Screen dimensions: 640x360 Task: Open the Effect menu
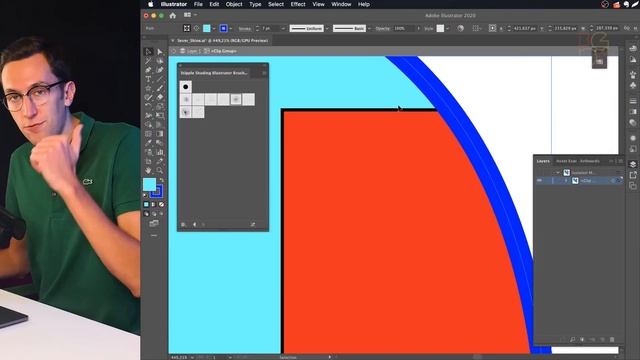click(298, 4)
